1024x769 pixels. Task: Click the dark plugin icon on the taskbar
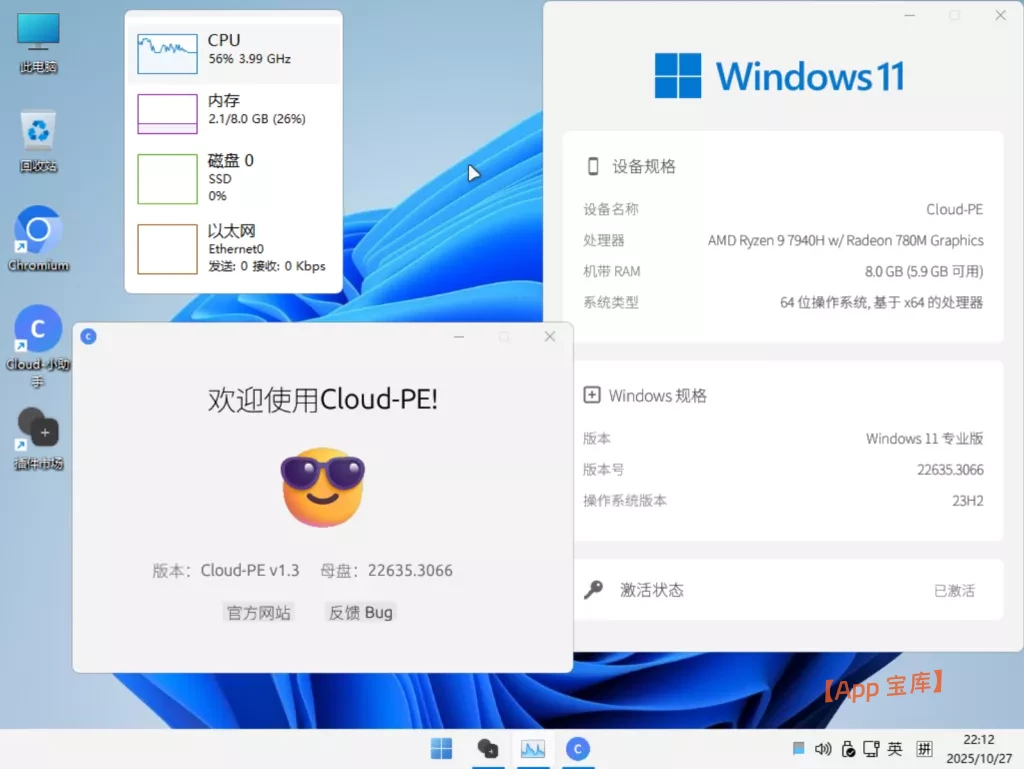point(487,748)
